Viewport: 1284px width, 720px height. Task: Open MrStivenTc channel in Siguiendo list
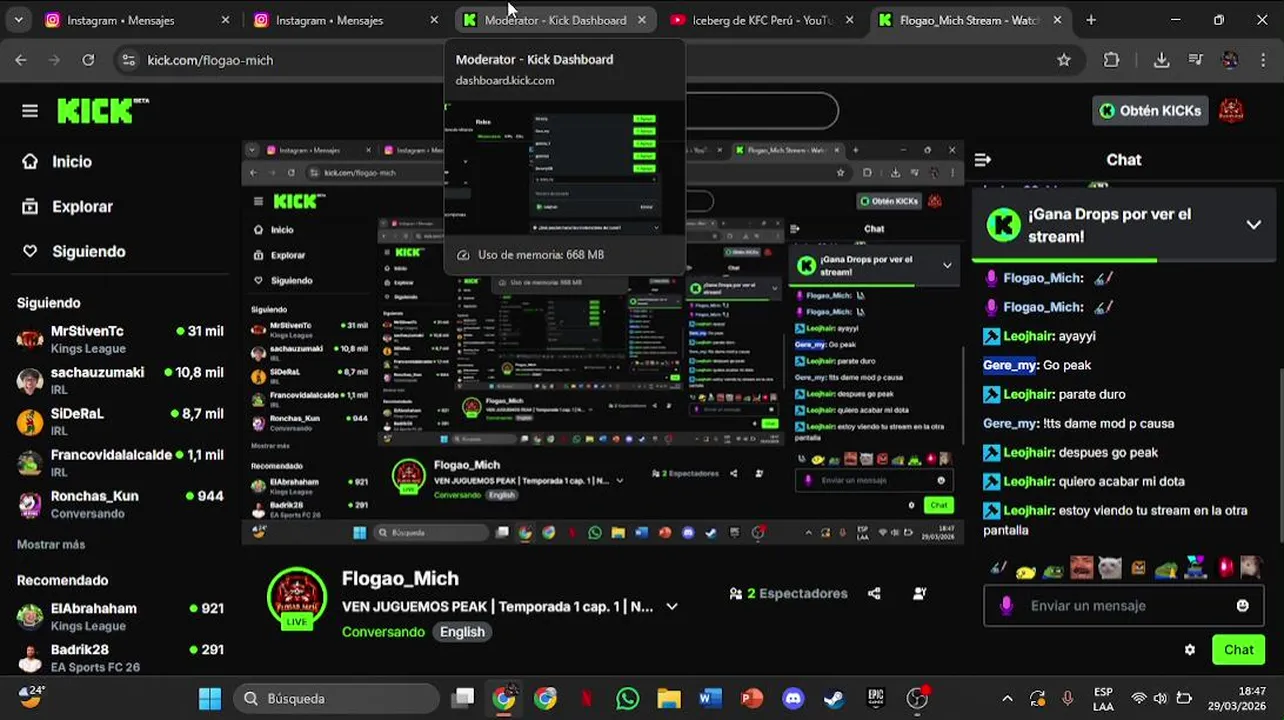click(120, 339)
